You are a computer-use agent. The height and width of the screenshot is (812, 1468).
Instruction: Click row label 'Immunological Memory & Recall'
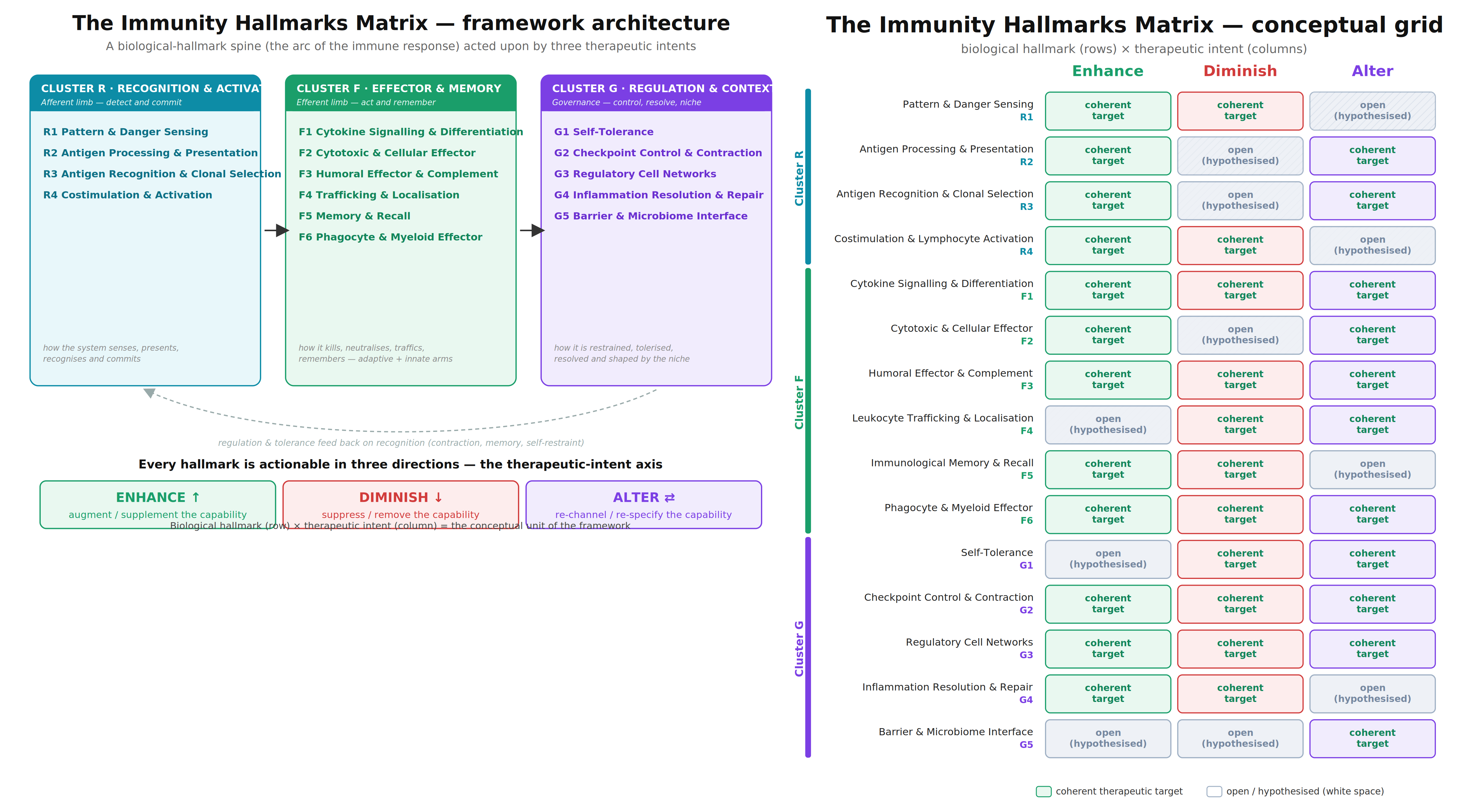(x=952, y=463)
